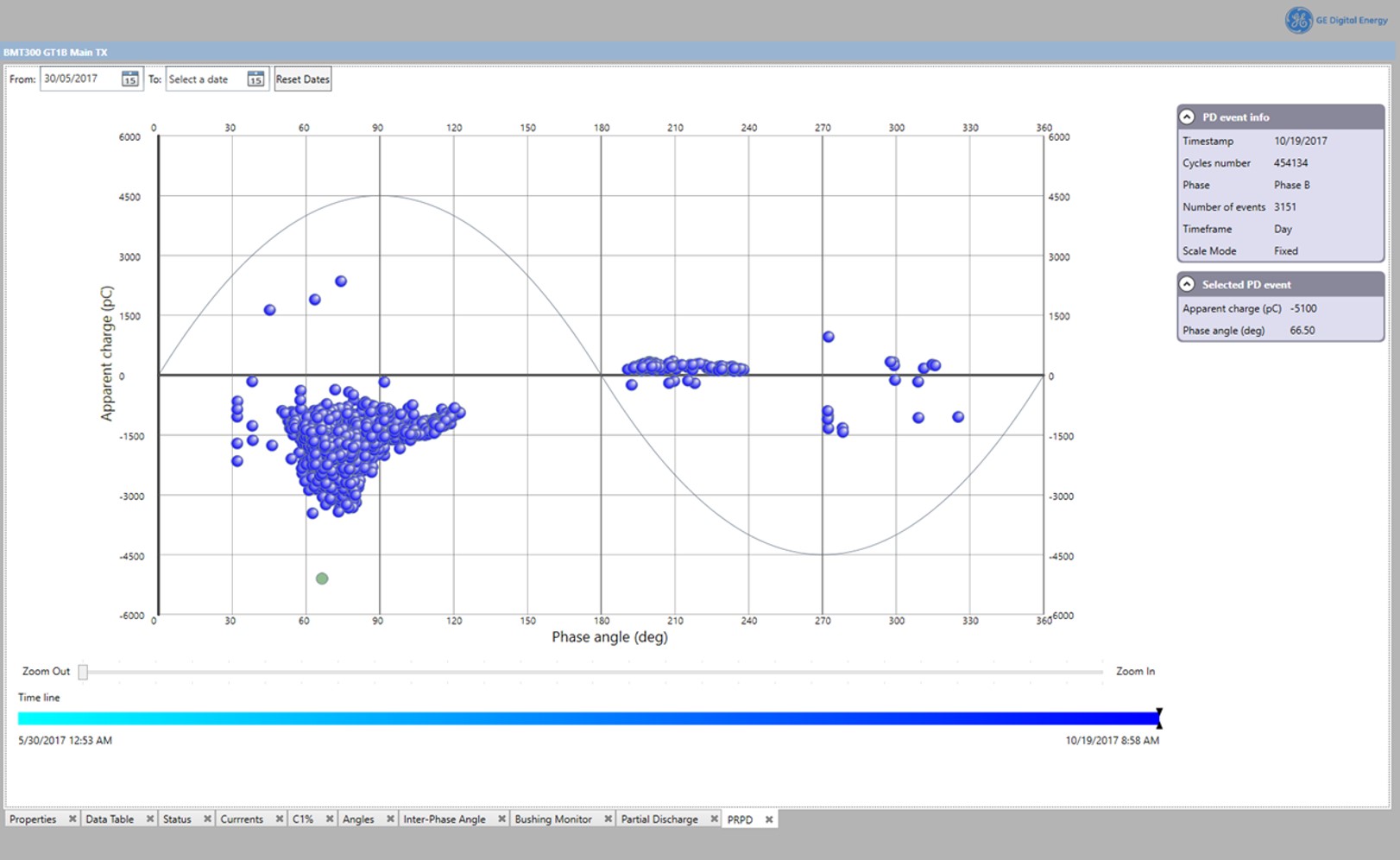Select the green highlighted PD event point

click(322, 579)
